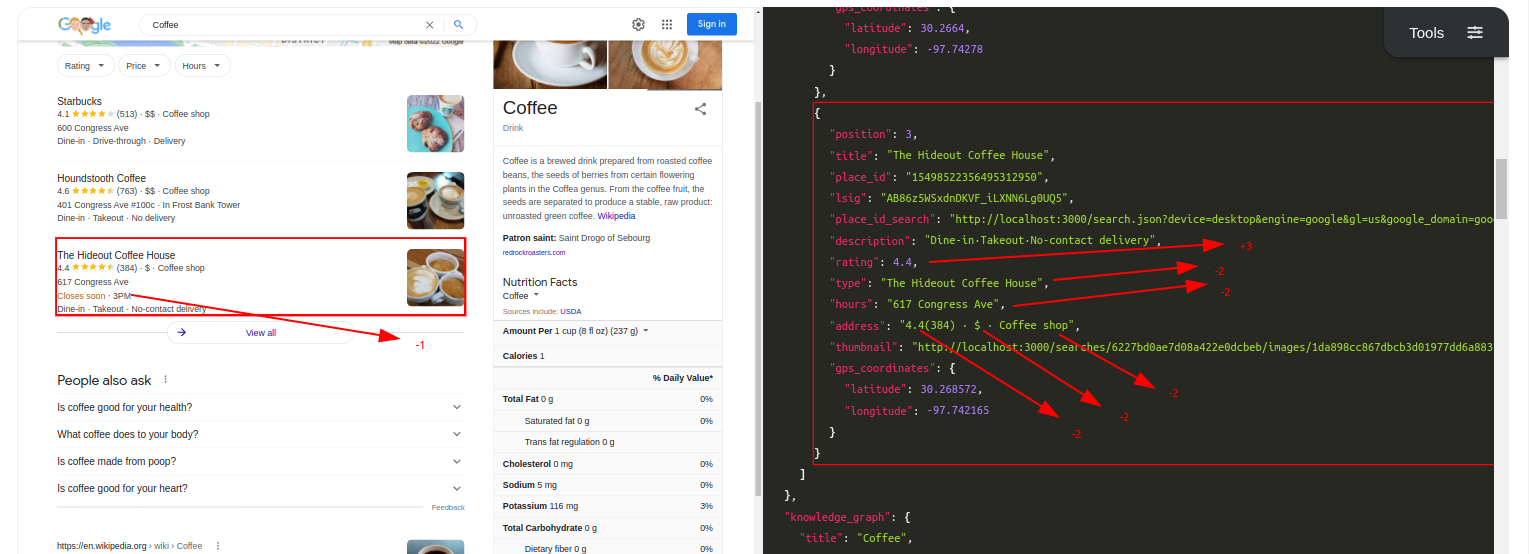The height and width of the screenshot is (554, 1529).
Task: Click the Drink subtitle under Coffee
Action: pyautogui.click(x=513, y=128)
